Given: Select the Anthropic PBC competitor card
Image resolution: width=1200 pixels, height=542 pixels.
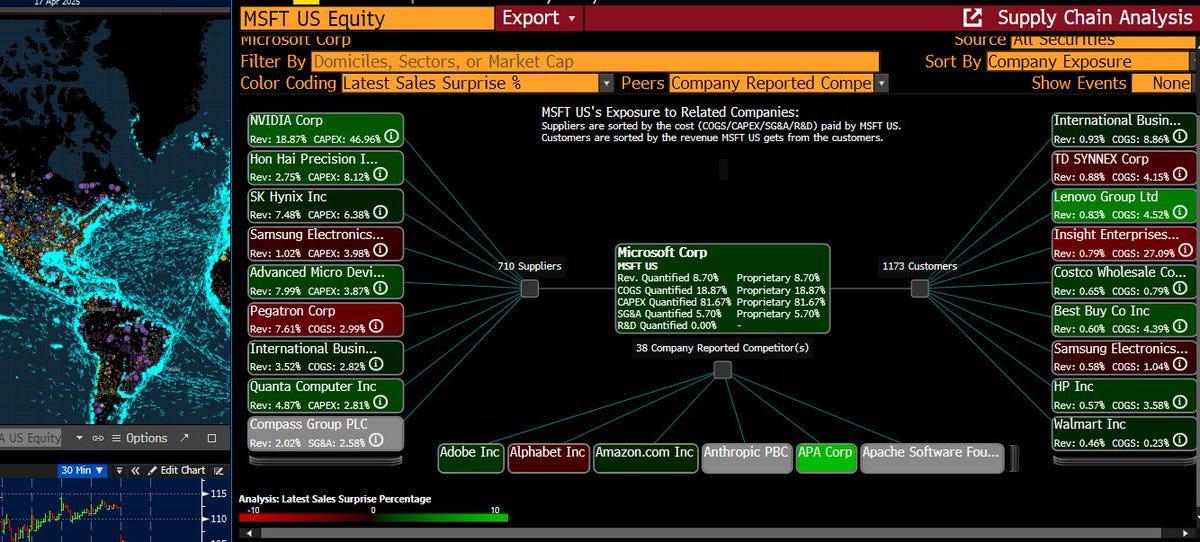Looking at the screenshot, I should point(746,457).
